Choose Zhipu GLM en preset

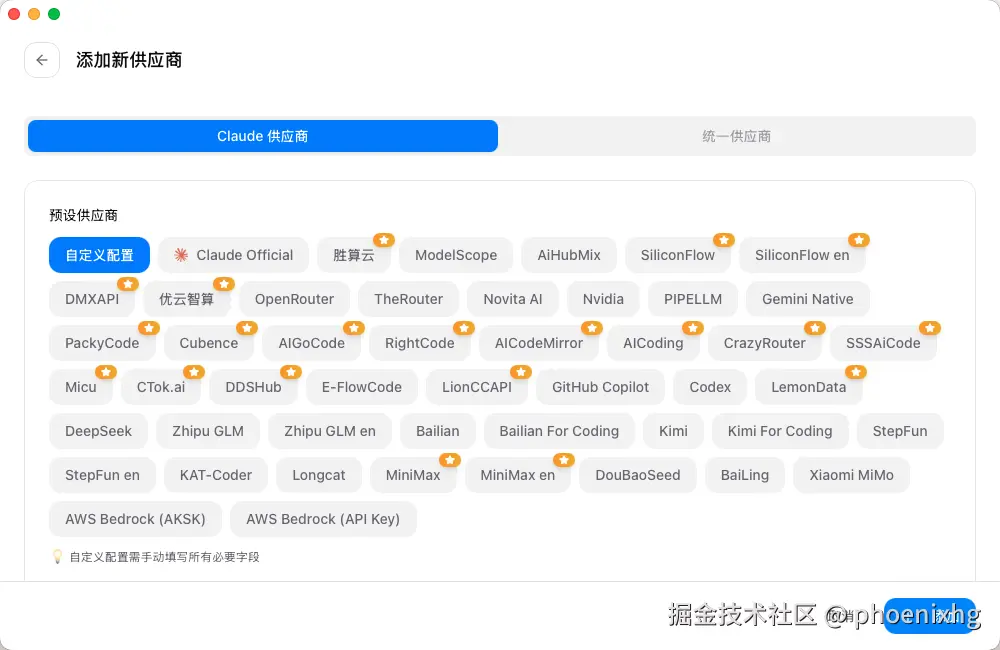(x=330, y=431)
